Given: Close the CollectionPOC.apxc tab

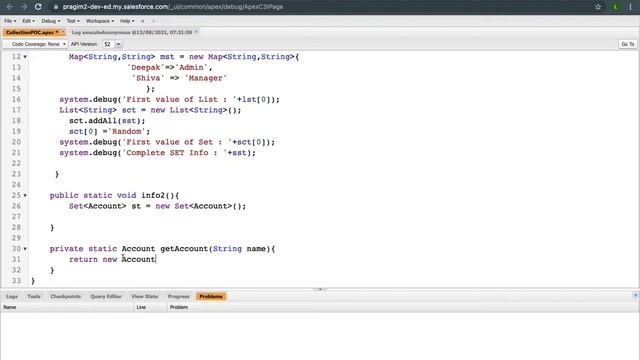Looking at the screenshot, I should (62, 32).
